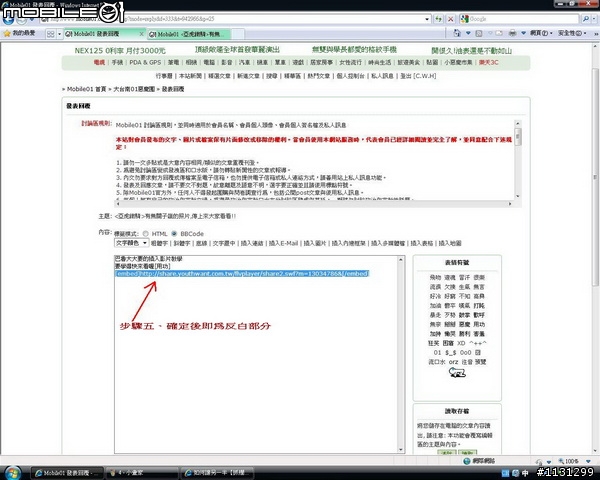Open the 網頁 Page menu dropdown
The image size is (600, 480).
[541, 33]
